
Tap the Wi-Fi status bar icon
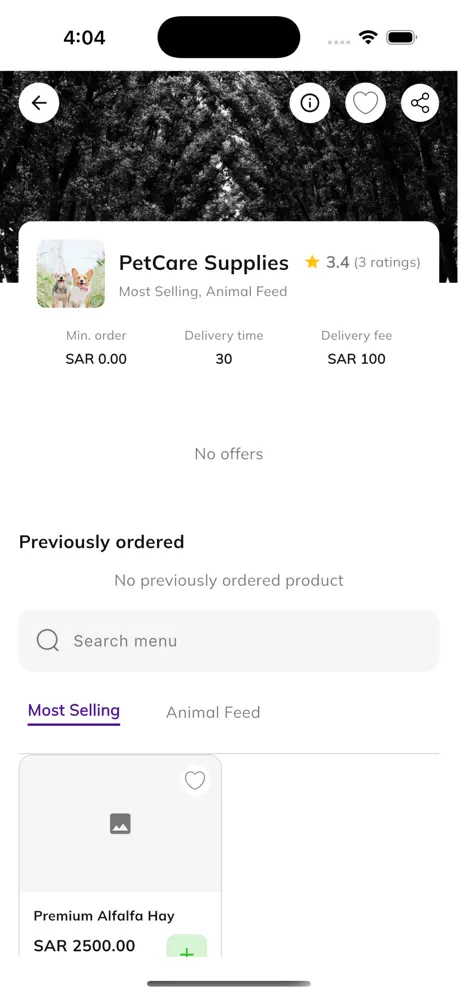(368, 37)
